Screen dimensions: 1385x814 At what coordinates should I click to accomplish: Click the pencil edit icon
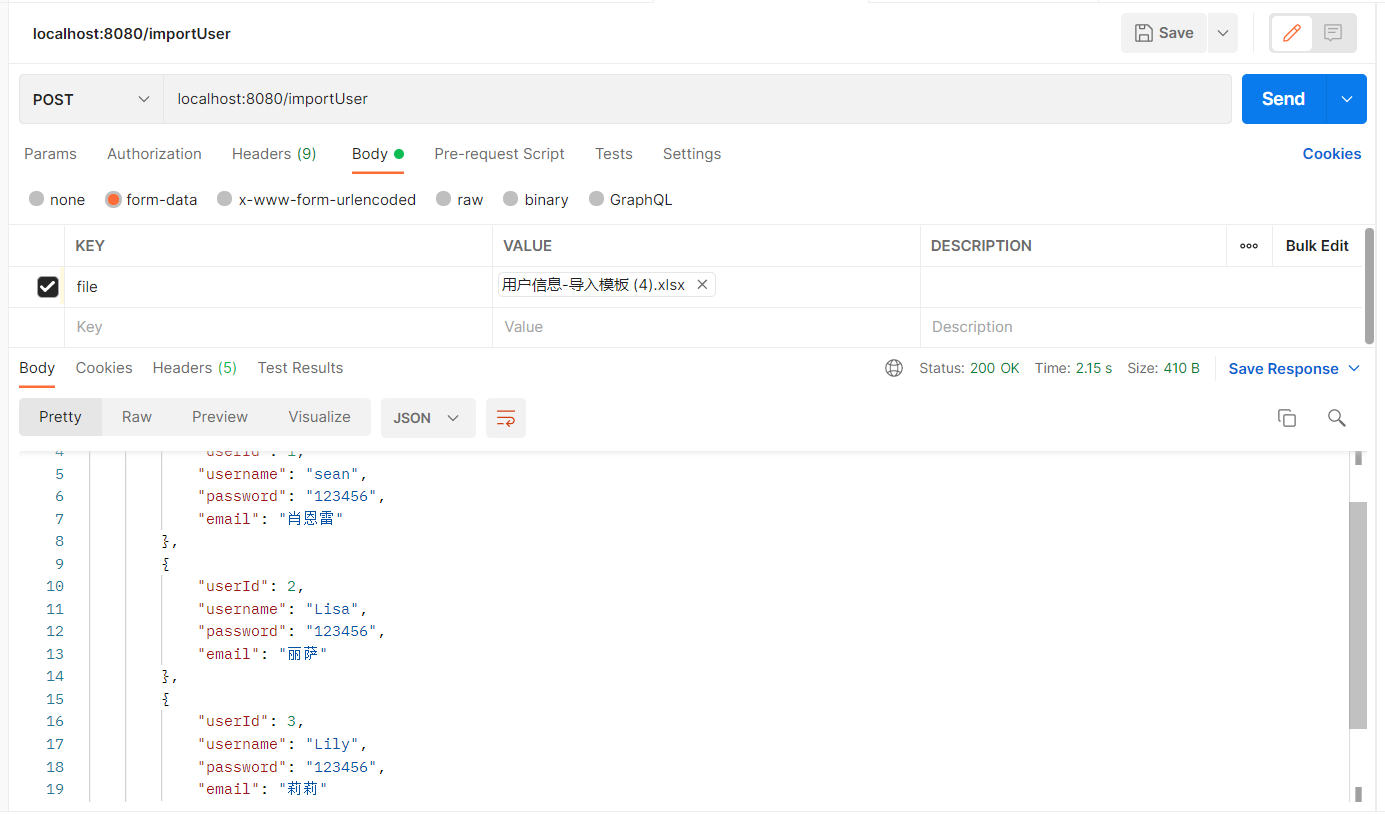point(1292,33)
